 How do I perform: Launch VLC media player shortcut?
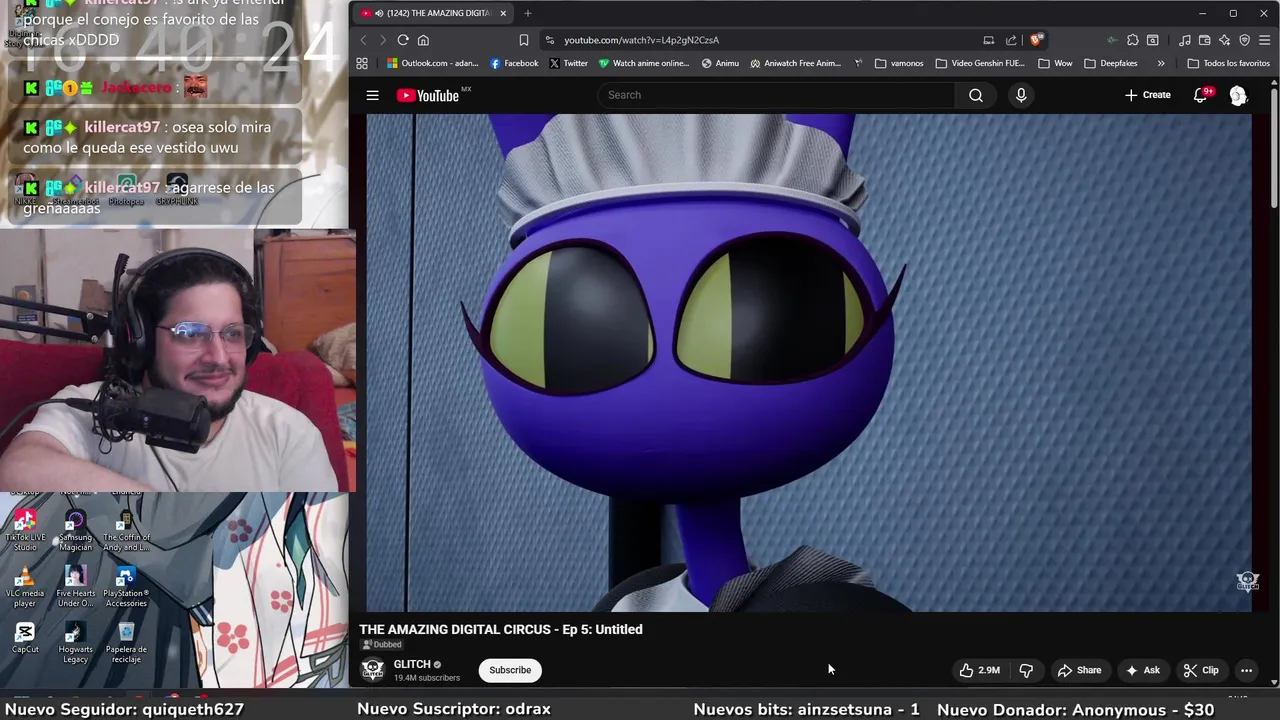pos(25,587)
